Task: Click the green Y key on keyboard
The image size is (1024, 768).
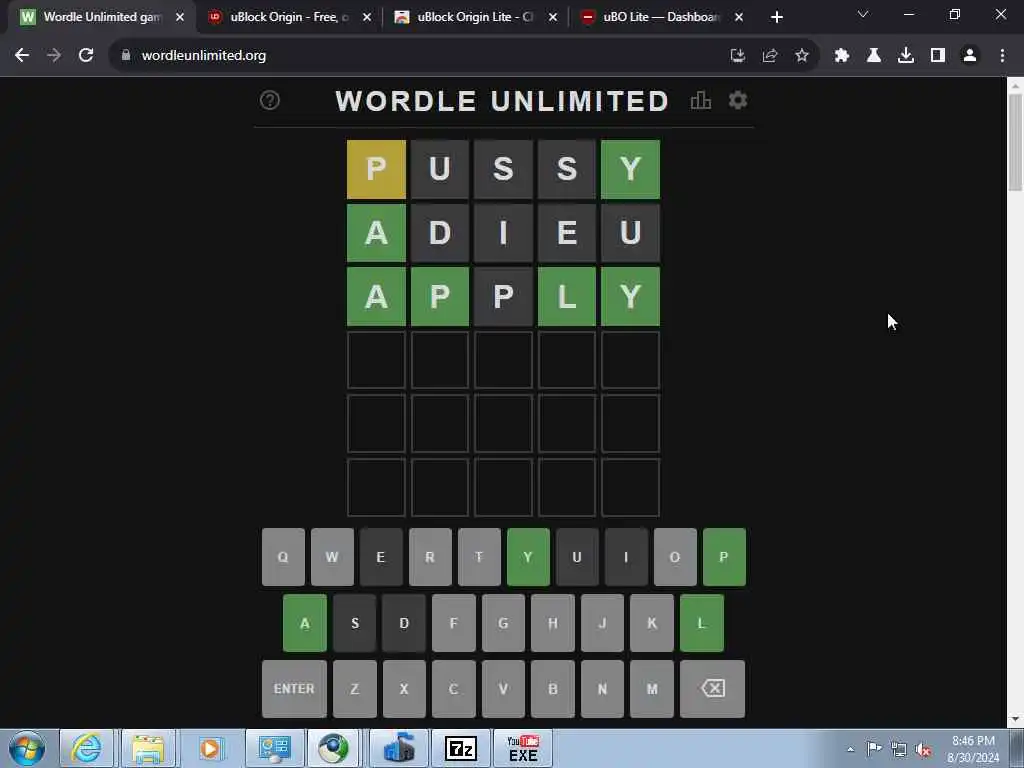Action: pos(528,557)
